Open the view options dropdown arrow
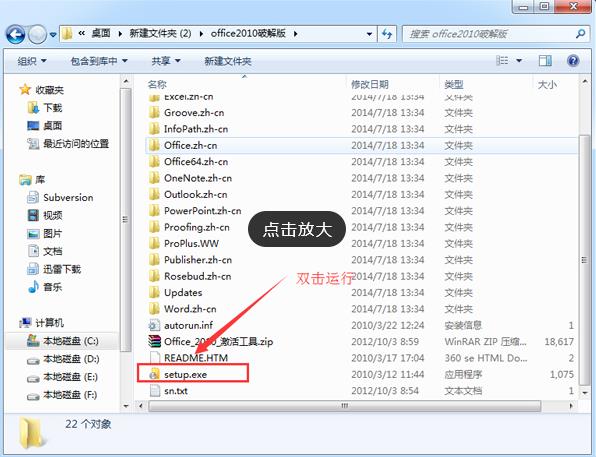The height and width of the screenshot is (457, 596). (519, 60)
